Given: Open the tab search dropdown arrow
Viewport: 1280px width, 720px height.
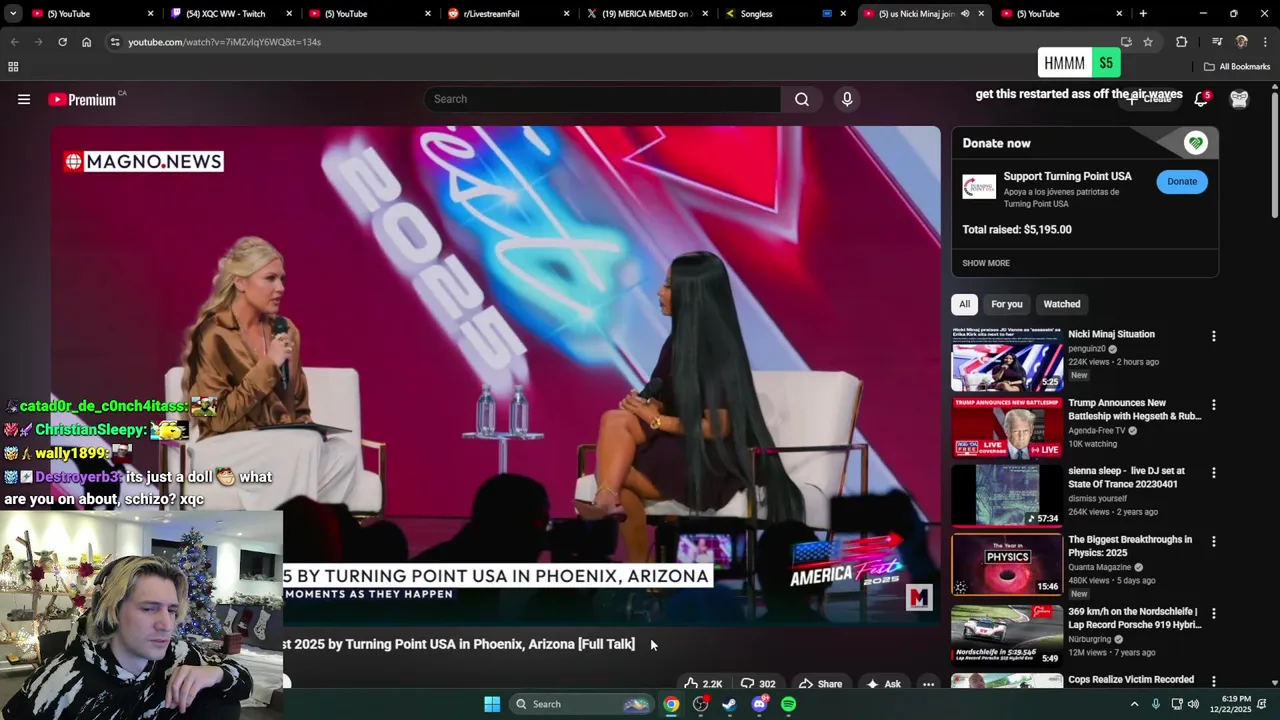Looking at the screenshot, I should (x=13, y=14).
